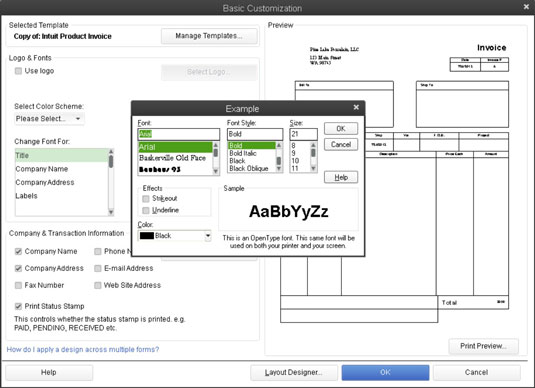Select Arial in the font list

(175, 147)
